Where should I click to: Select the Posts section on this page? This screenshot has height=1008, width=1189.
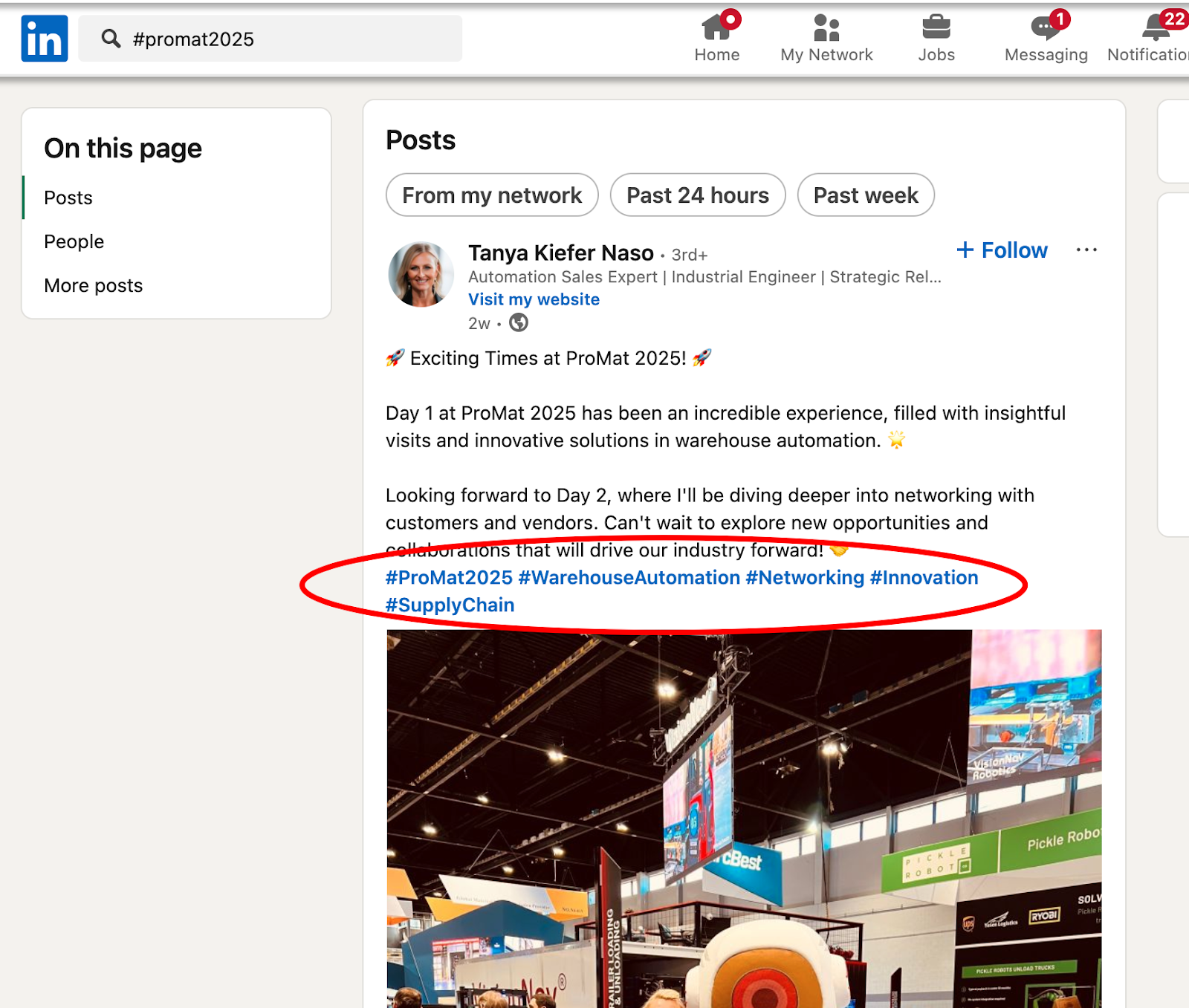(68, 198)
